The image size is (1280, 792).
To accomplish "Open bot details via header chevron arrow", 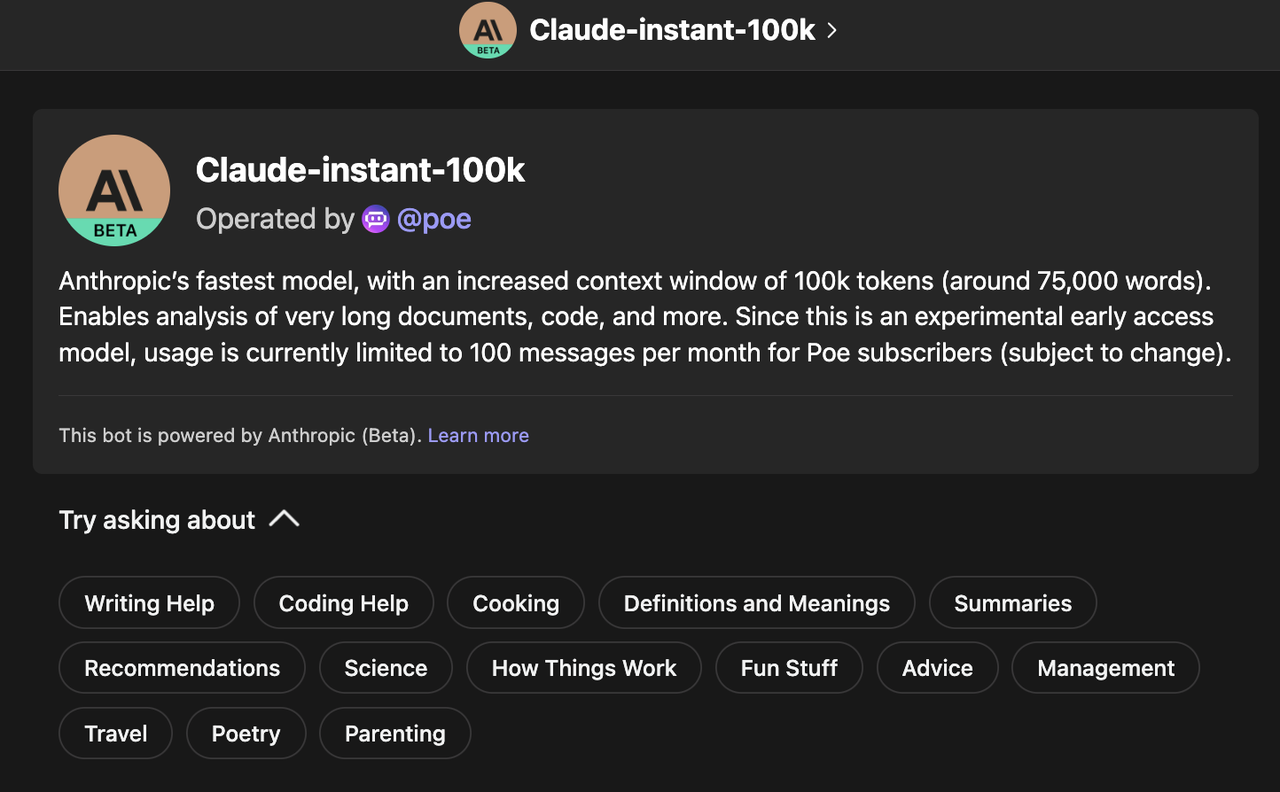I will (x=832, y=30).
